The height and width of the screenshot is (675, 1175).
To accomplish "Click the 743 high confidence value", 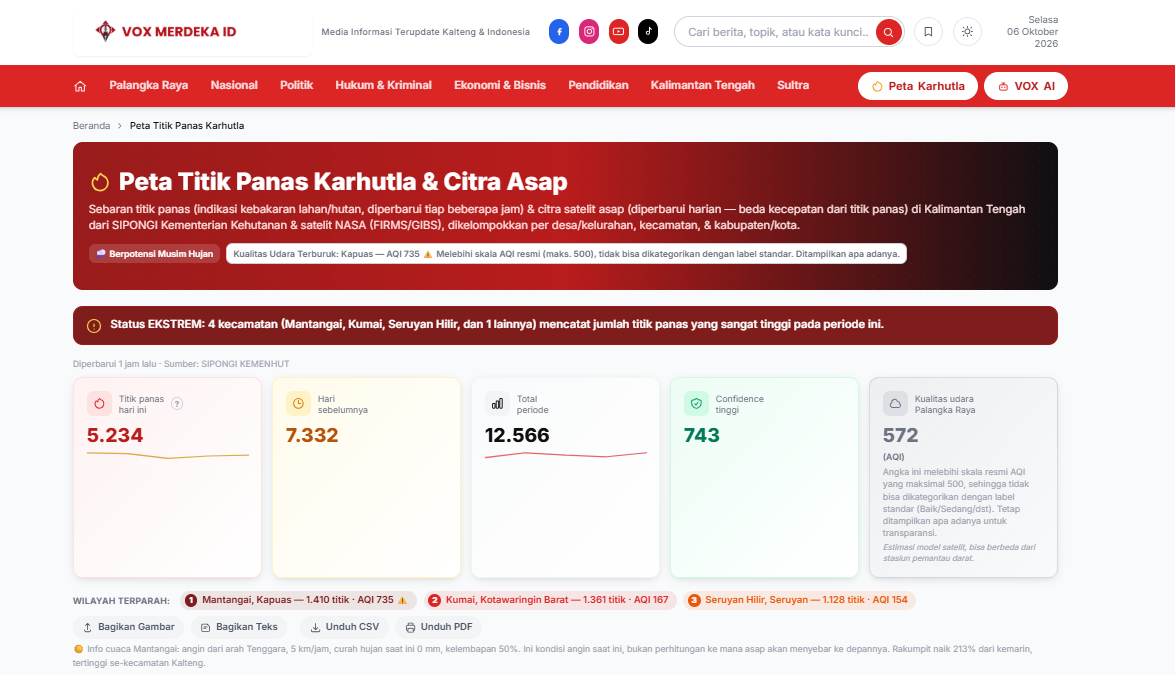I will point(701,435).
